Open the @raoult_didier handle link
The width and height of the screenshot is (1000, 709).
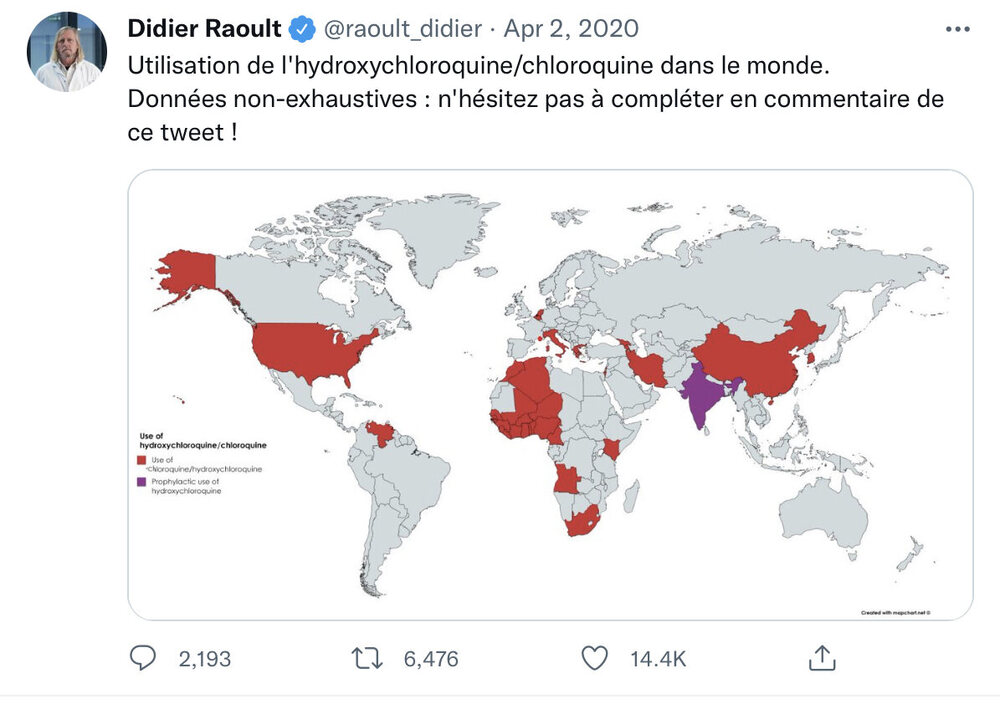pyautogui.click(x=403, y=29)
